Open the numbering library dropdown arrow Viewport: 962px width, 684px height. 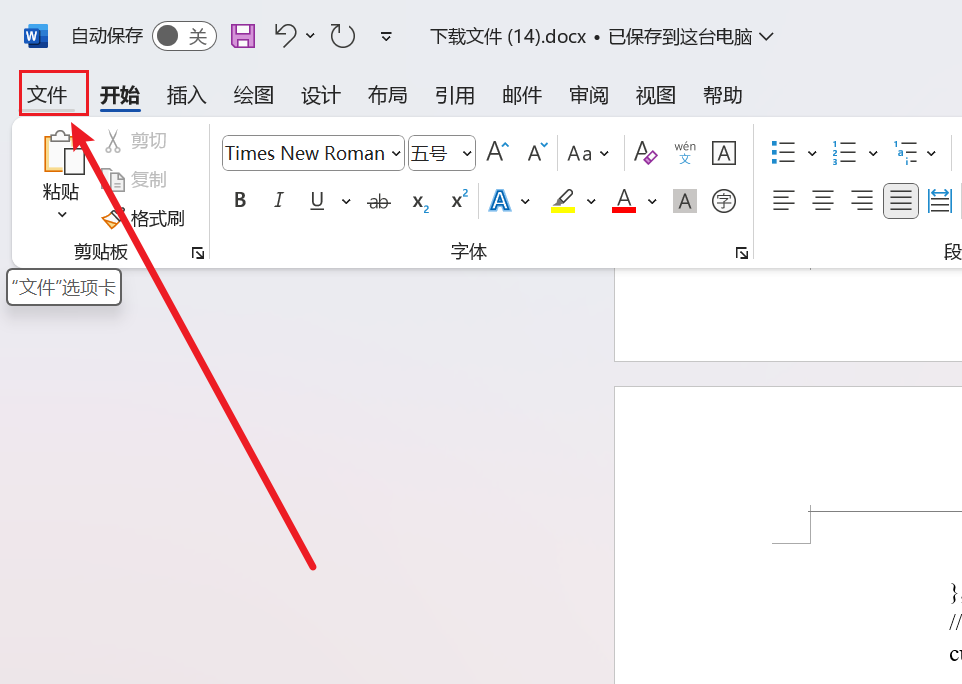pos(872,153)
